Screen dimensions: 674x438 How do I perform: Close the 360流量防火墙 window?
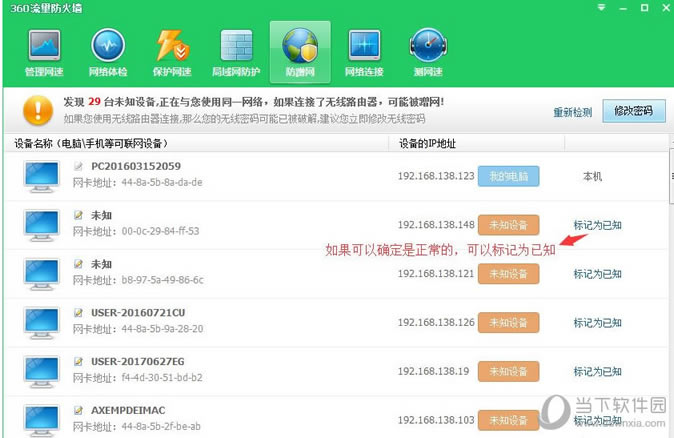click(x=666, y=8)
